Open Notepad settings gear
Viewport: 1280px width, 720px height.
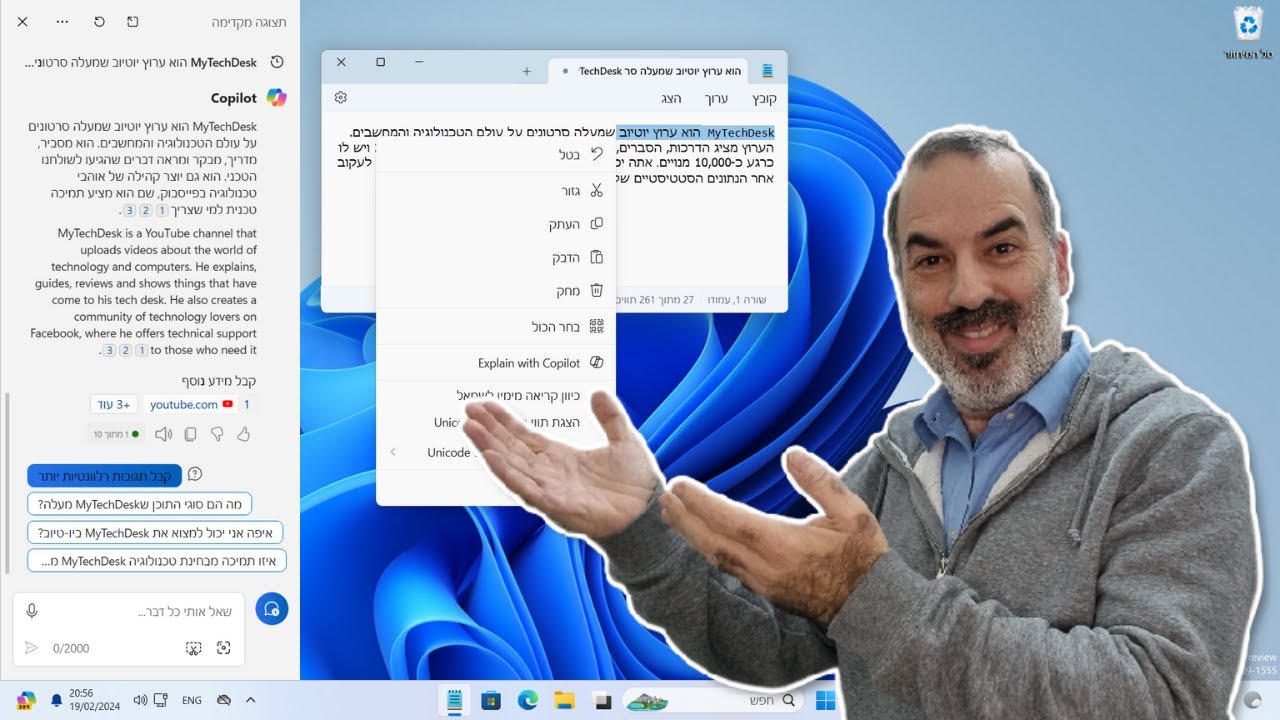(x=341, y=98)
